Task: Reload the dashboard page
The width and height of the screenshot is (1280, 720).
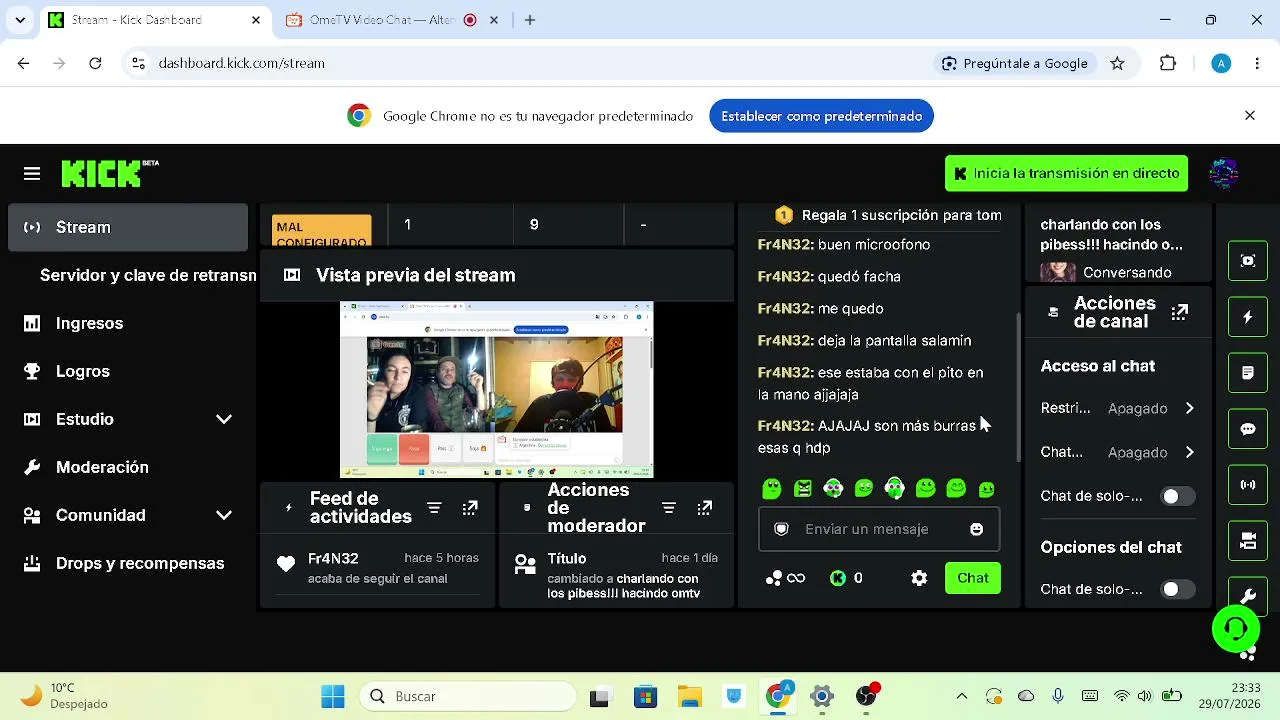Action: 95,63
